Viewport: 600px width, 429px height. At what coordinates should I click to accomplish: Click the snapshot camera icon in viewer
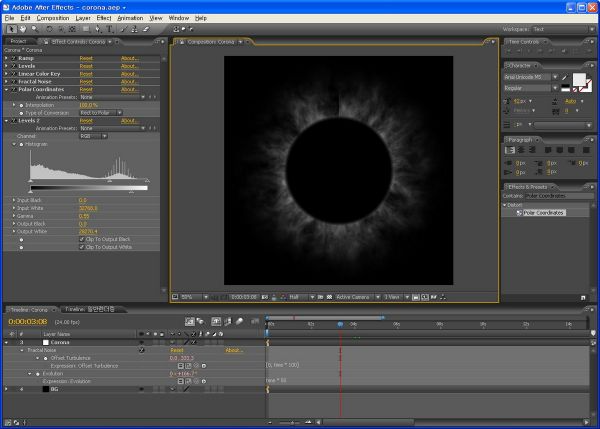[264, 297]
